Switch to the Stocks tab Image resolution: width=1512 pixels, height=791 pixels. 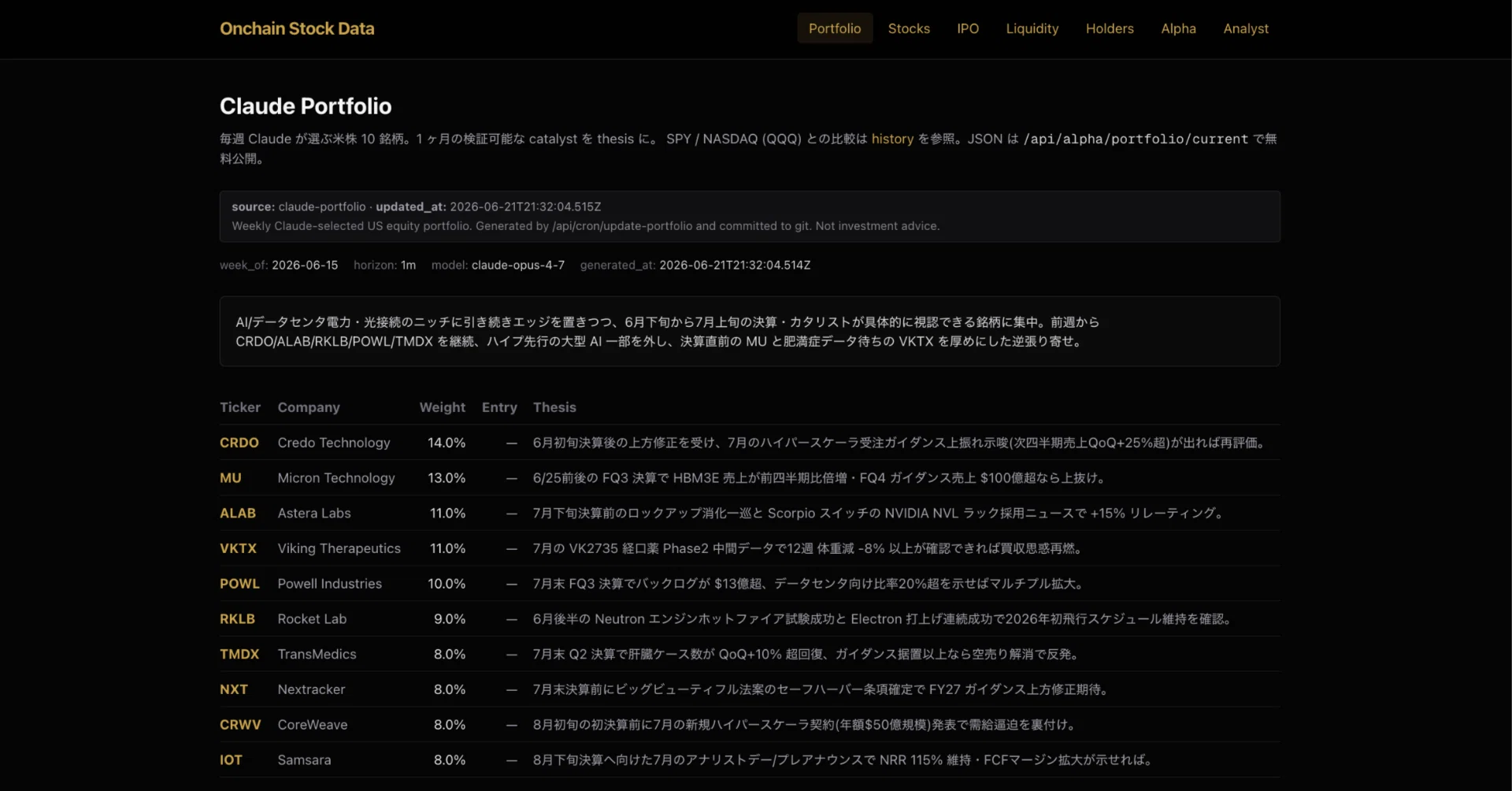pyautogui.click(x=909, y=28)
